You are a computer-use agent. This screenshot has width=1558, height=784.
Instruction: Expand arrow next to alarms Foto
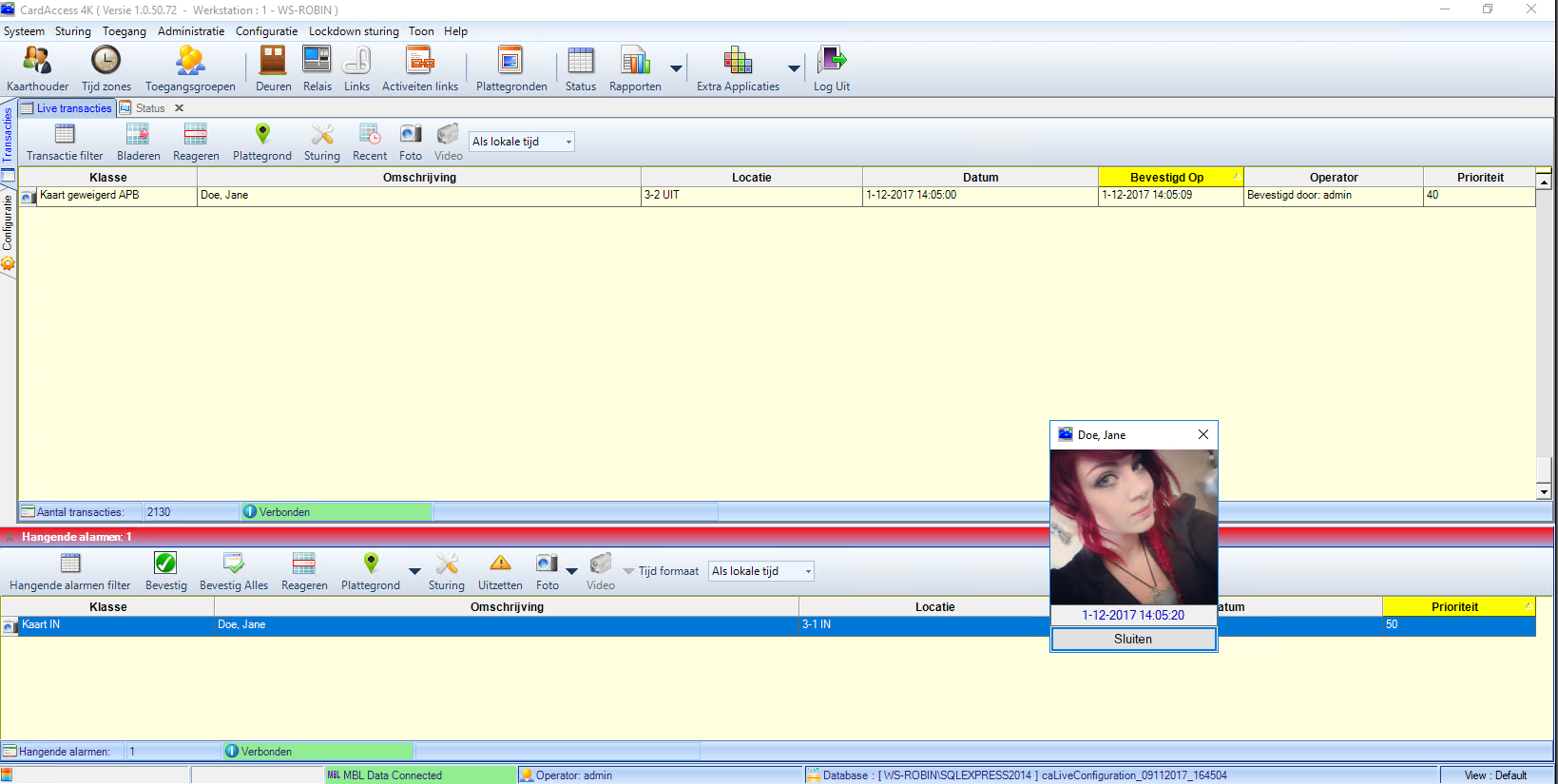tap(571, 571)
